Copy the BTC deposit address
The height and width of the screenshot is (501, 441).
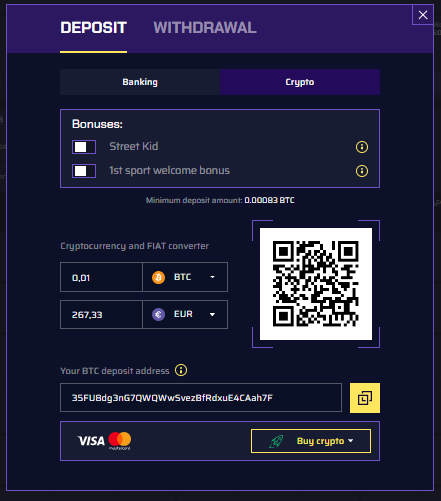(x=365, y=398)
